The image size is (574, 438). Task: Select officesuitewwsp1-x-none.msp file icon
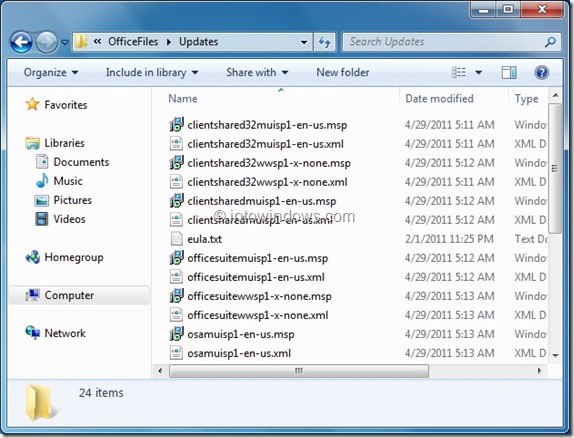[x=176, y=296]
